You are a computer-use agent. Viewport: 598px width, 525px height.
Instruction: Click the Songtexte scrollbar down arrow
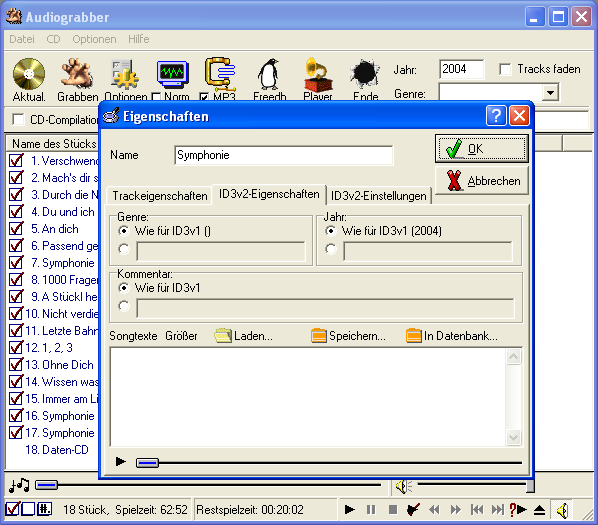pos(513,437)
